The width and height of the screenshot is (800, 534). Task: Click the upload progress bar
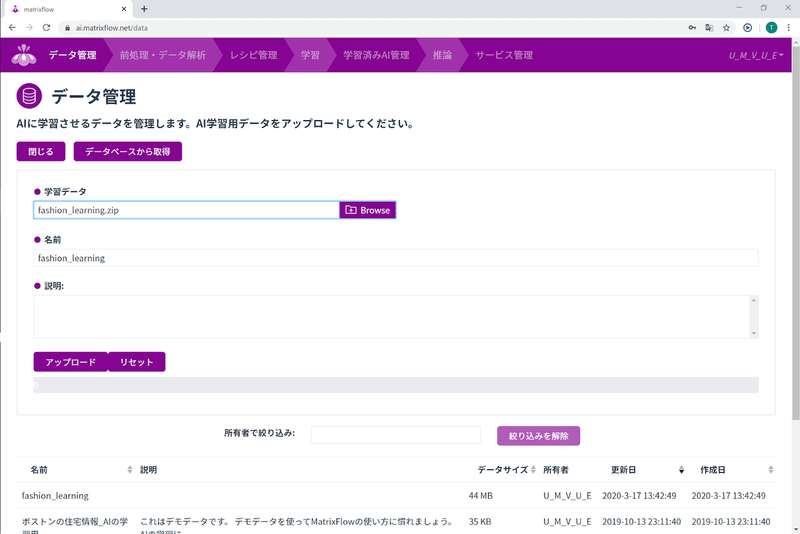(396, 385)
